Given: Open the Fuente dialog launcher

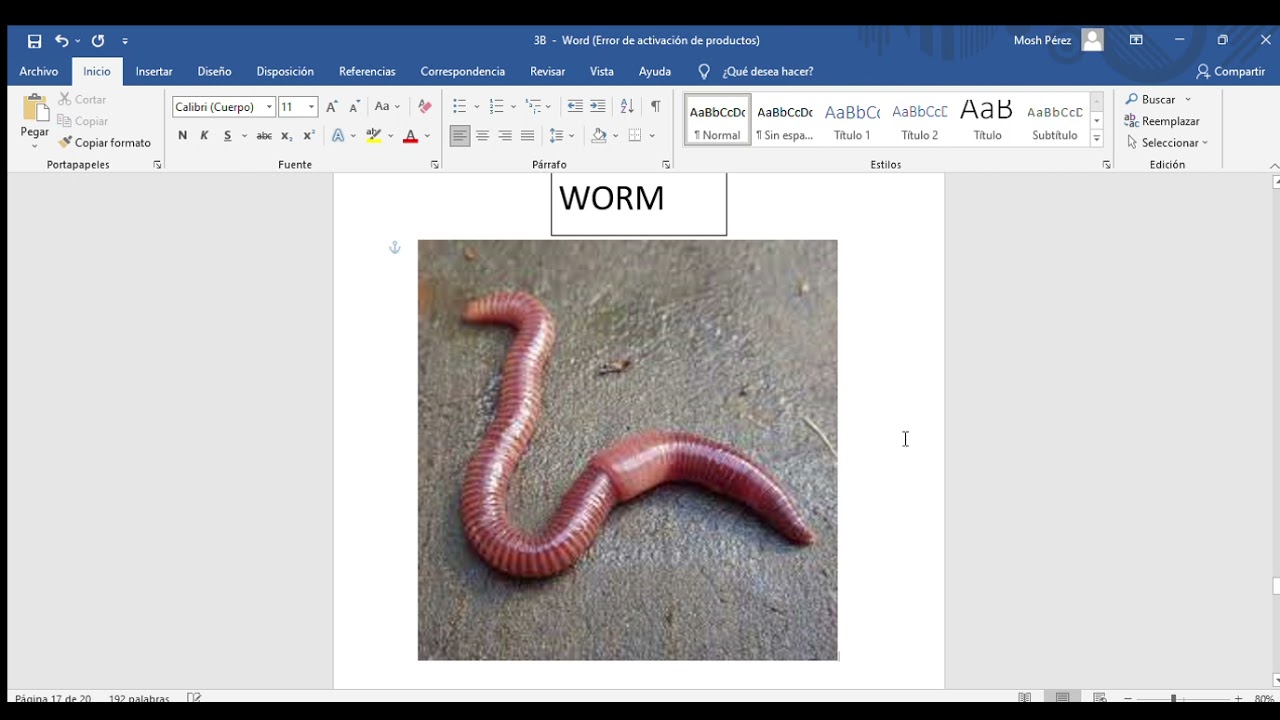Looking at the screenshot, I should coord(434,165).
